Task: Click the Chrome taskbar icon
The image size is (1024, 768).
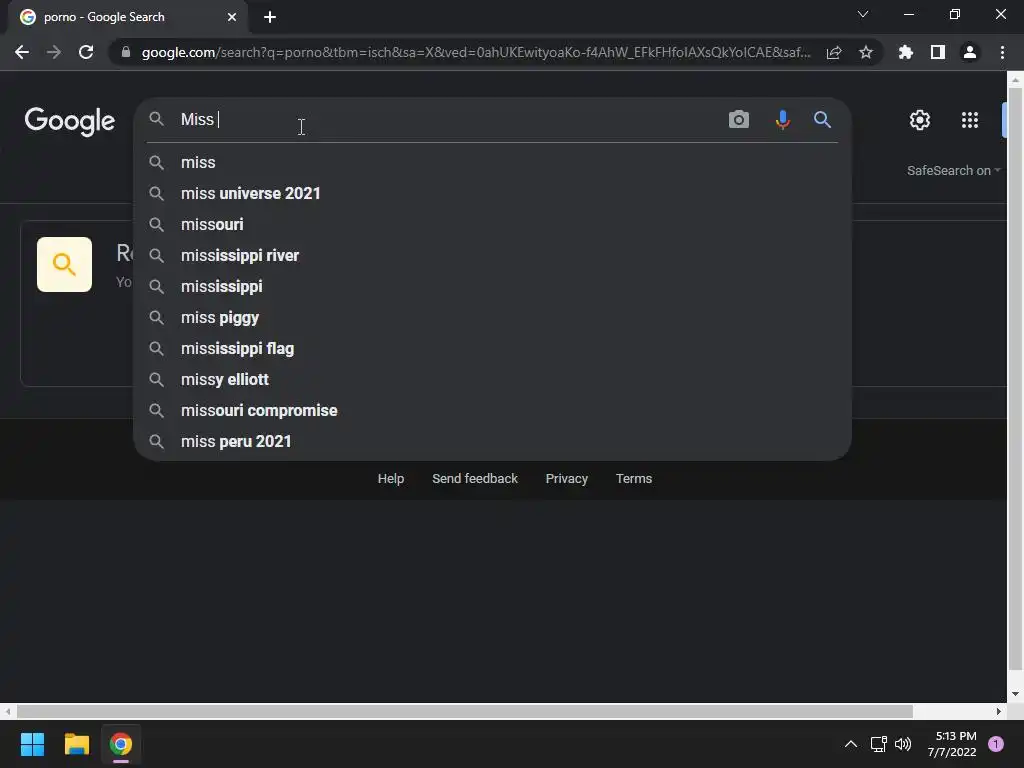Action: tap(121, 744)
